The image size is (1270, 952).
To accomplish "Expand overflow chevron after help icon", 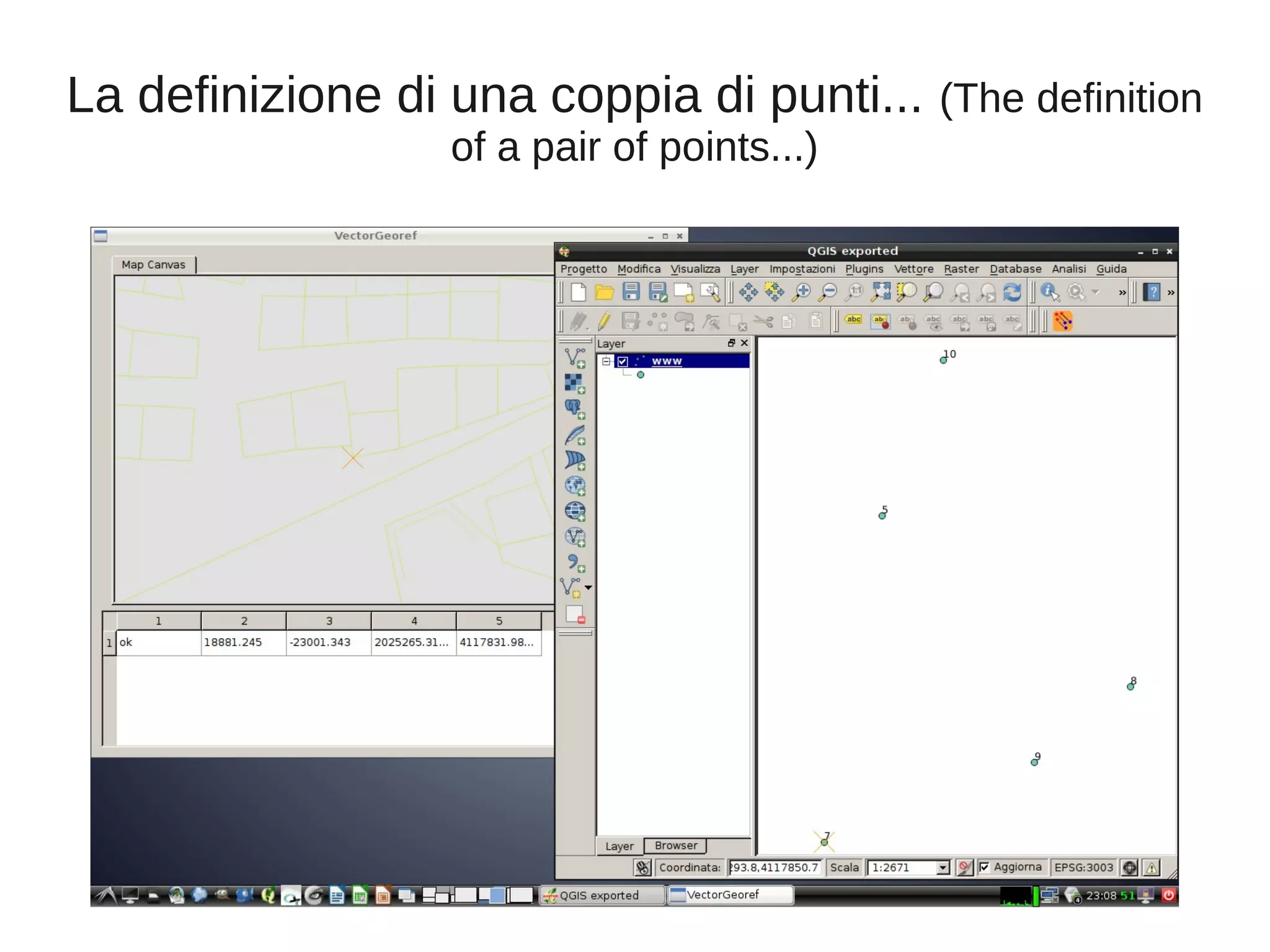I will [1171, 293].
